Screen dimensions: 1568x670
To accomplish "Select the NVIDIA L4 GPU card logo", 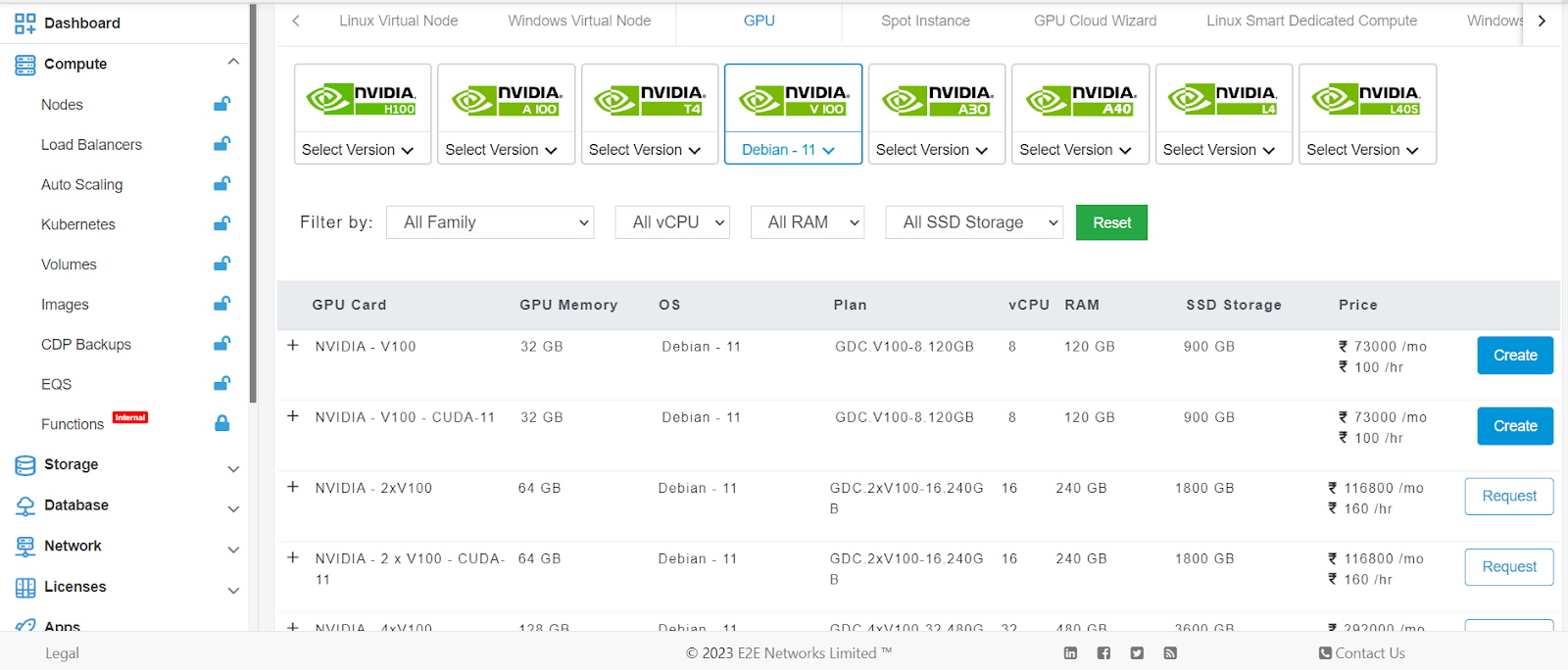I will pos(1224,100).
